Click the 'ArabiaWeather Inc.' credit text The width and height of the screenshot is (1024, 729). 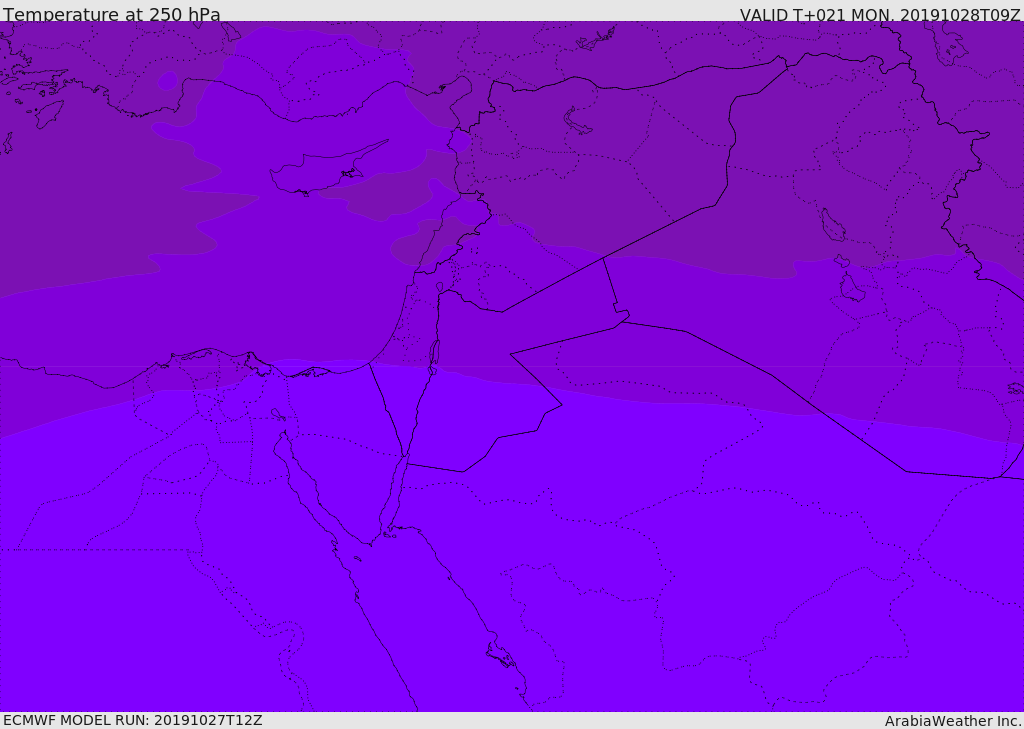[x=952, y=721]
